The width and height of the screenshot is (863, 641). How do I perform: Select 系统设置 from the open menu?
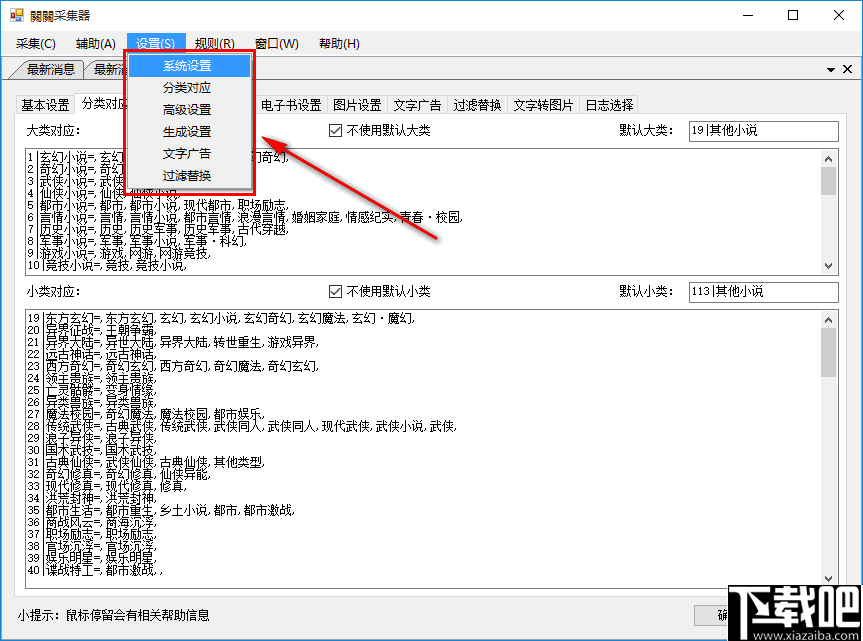(187, 65)
